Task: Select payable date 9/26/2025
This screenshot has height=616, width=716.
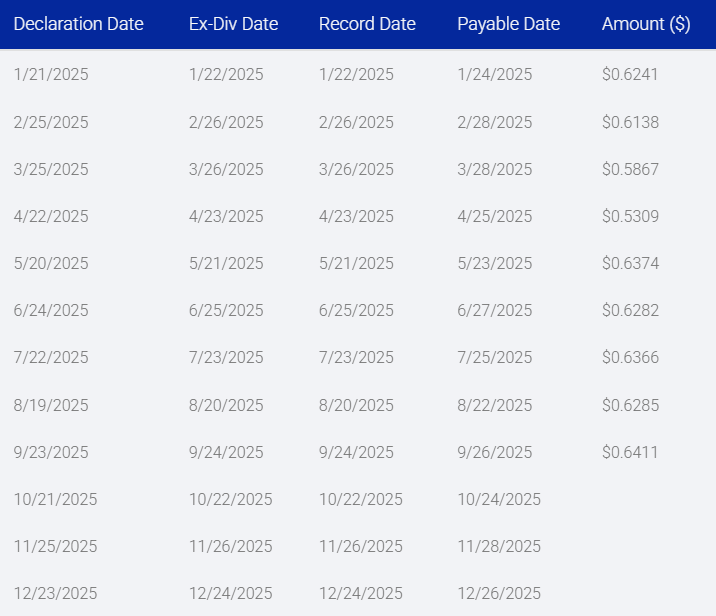Action: [x=495, y=452]
